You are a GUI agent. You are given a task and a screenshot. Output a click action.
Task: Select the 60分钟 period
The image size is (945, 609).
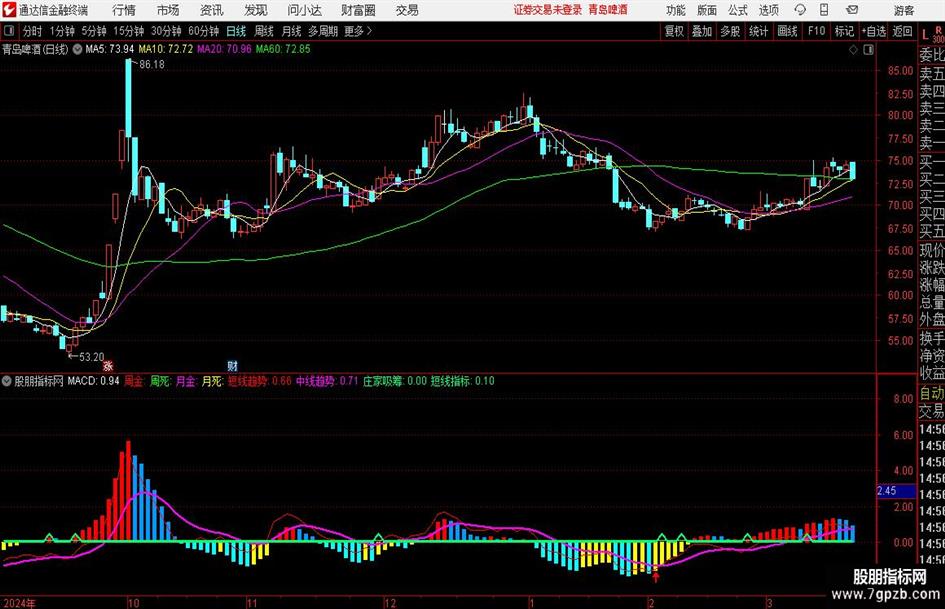(x=203, y=31)
